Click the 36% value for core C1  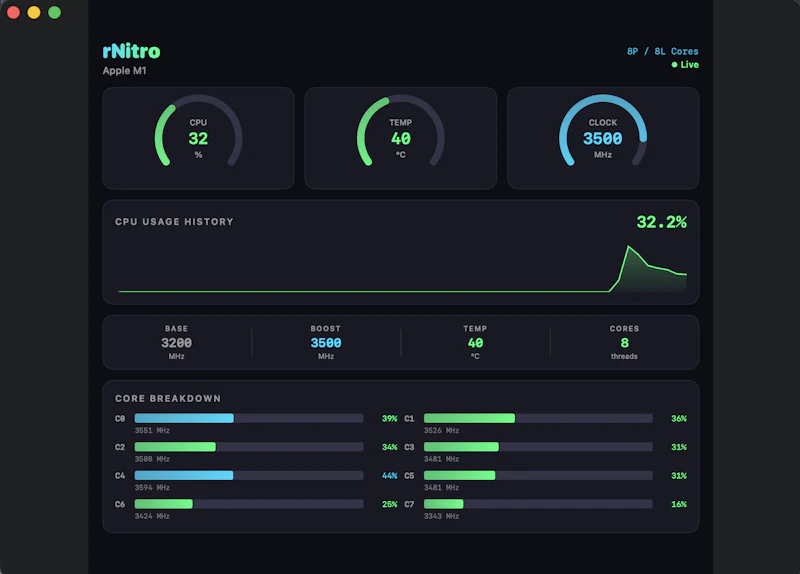pyautogui.click(x=679, y=418)
